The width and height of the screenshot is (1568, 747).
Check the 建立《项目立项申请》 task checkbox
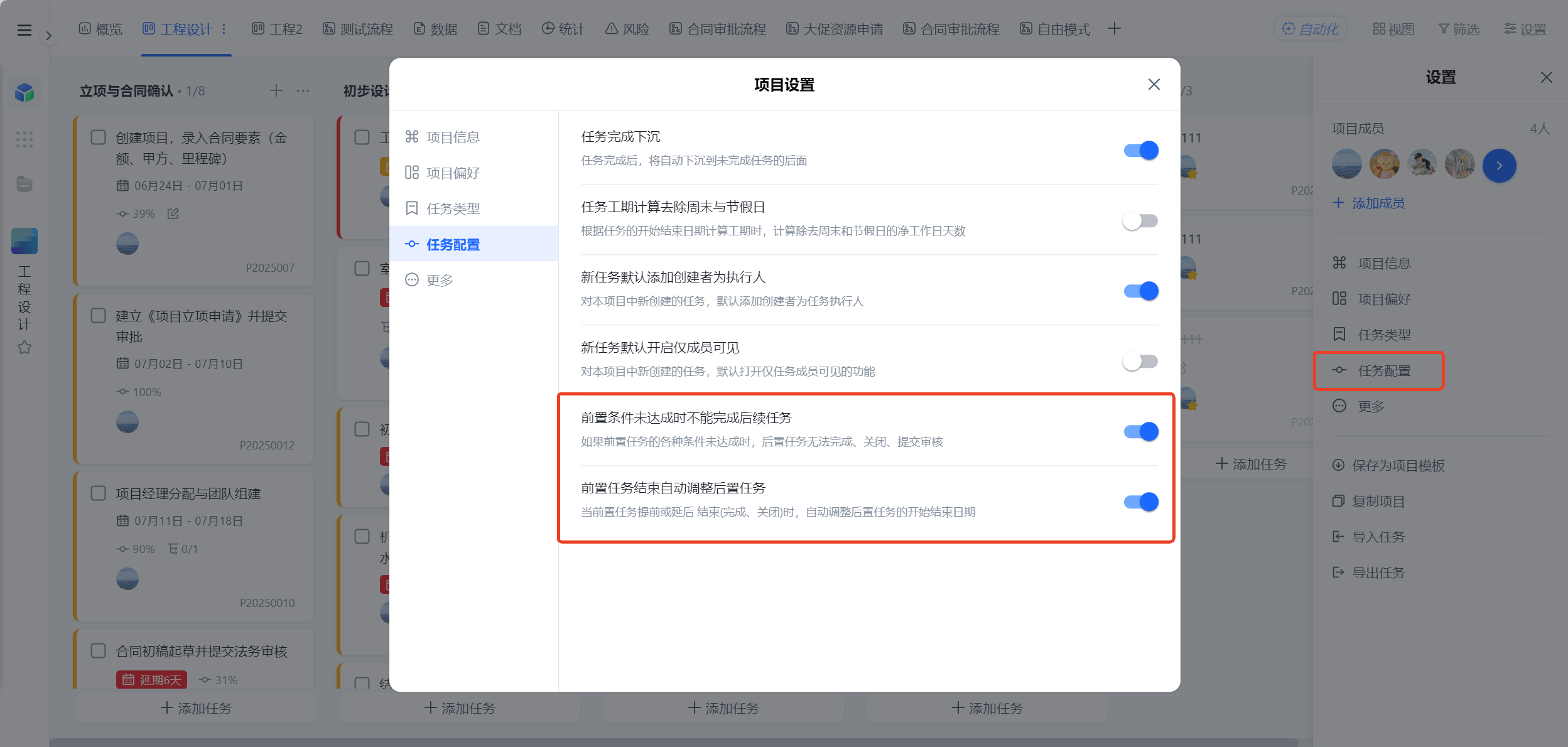(99, 315)
